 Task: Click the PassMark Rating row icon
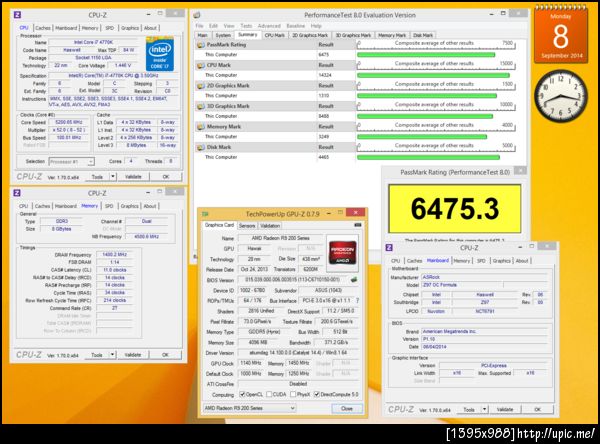(201, 45)
